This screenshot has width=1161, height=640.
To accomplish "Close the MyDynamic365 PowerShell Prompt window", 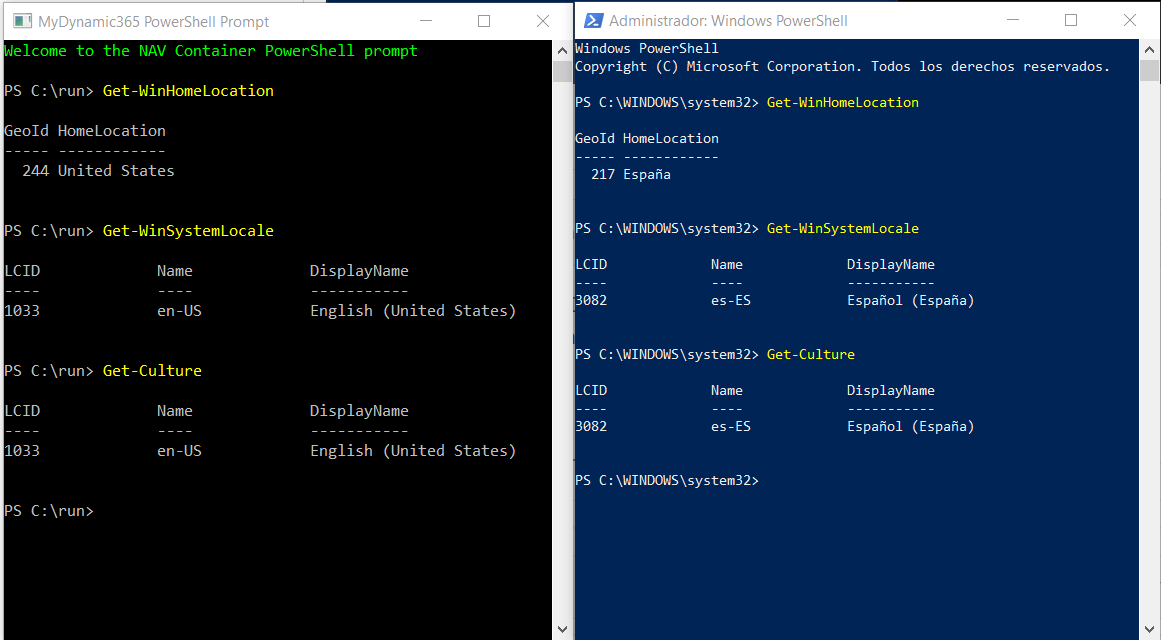I will (x=543, y=21).
